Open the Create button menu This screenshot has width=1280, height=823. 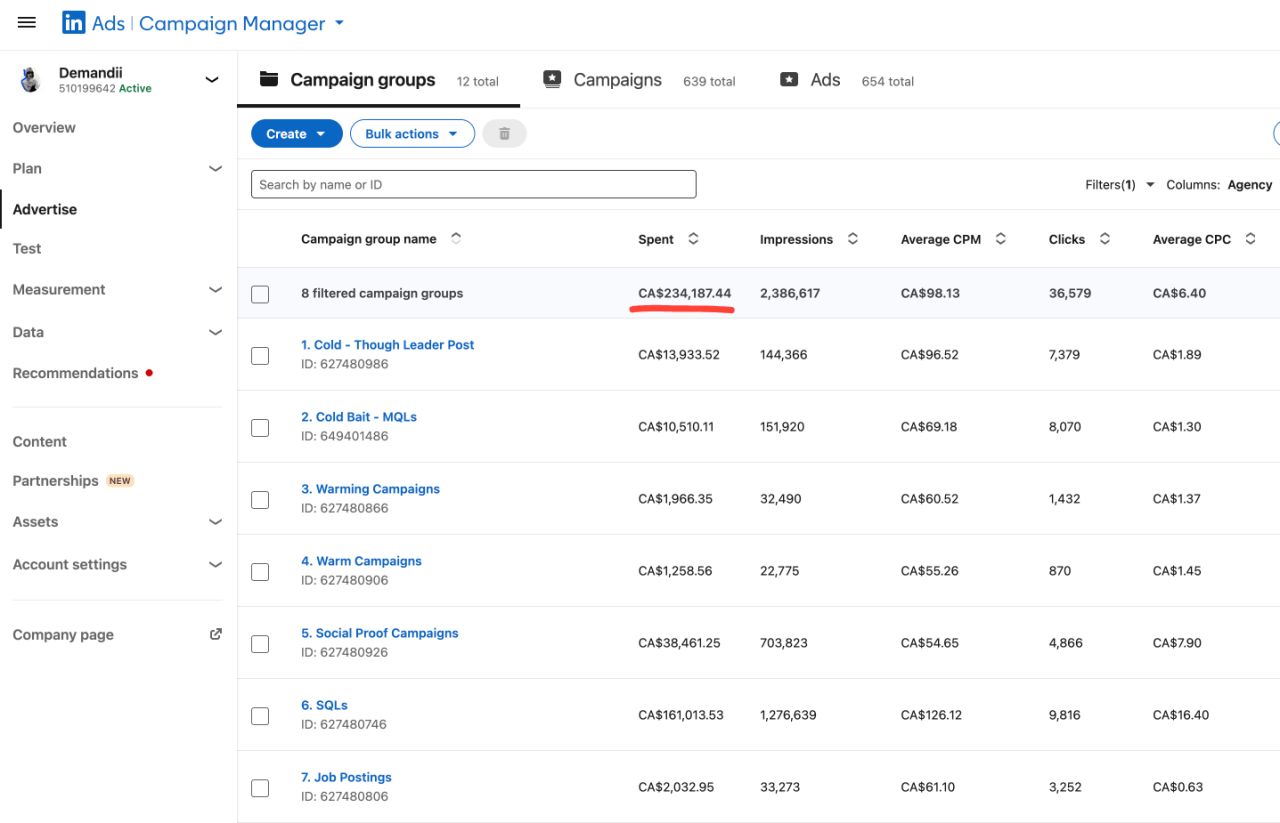pyautogui.click(x=296, y=134)
